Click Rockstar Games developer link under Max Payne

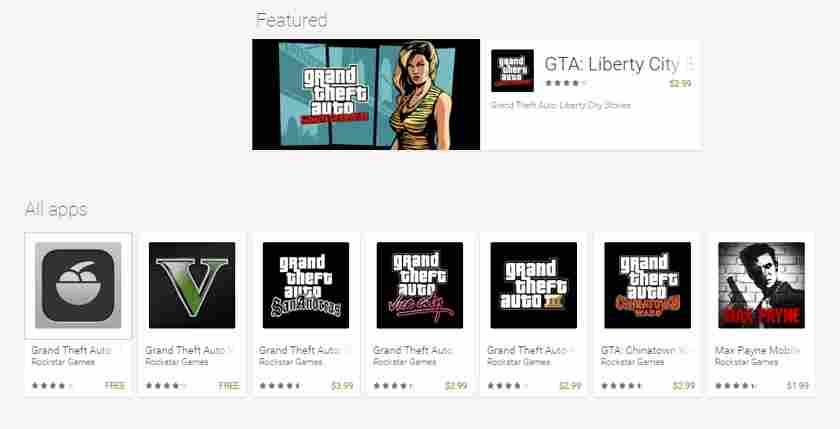(x=746, y=363)
